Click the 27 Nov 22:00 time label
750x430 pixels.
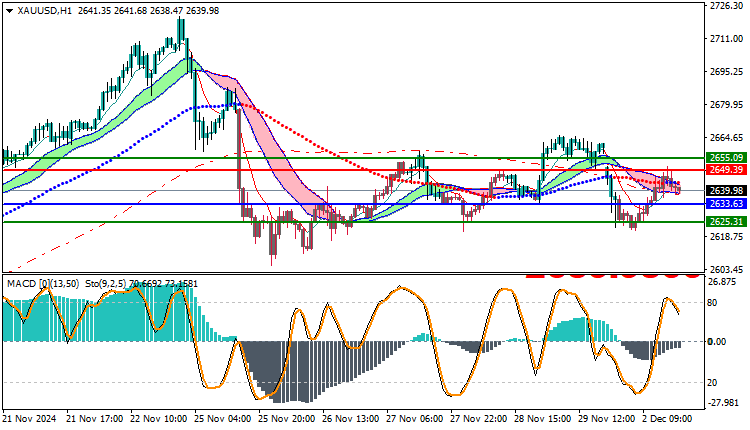[x=479, y=419]
